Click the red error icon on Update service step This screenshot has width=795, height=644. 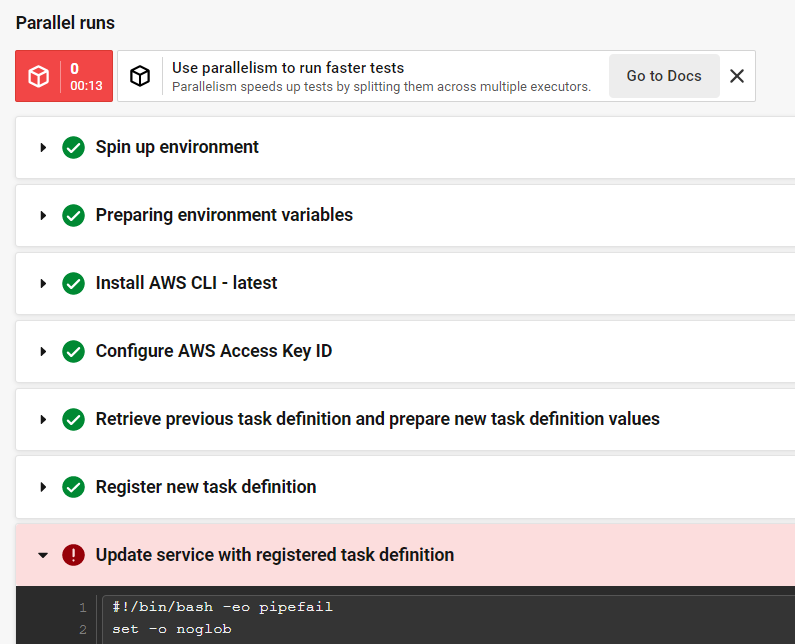click(x=73, y=555)
